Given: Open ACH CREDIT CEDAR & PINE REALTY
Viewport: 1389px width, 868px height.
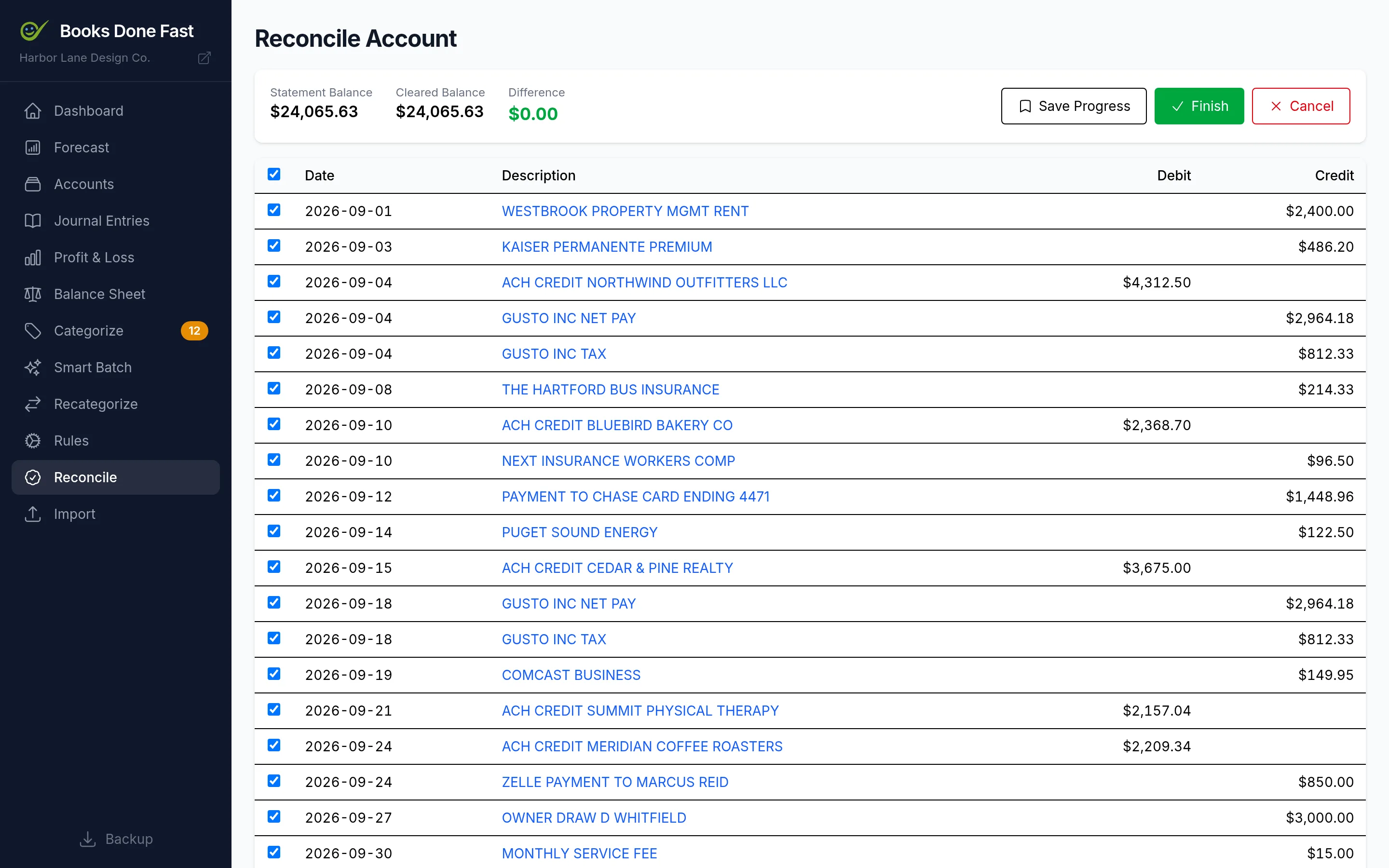Looking at the screenshot, I should (618, 568).
